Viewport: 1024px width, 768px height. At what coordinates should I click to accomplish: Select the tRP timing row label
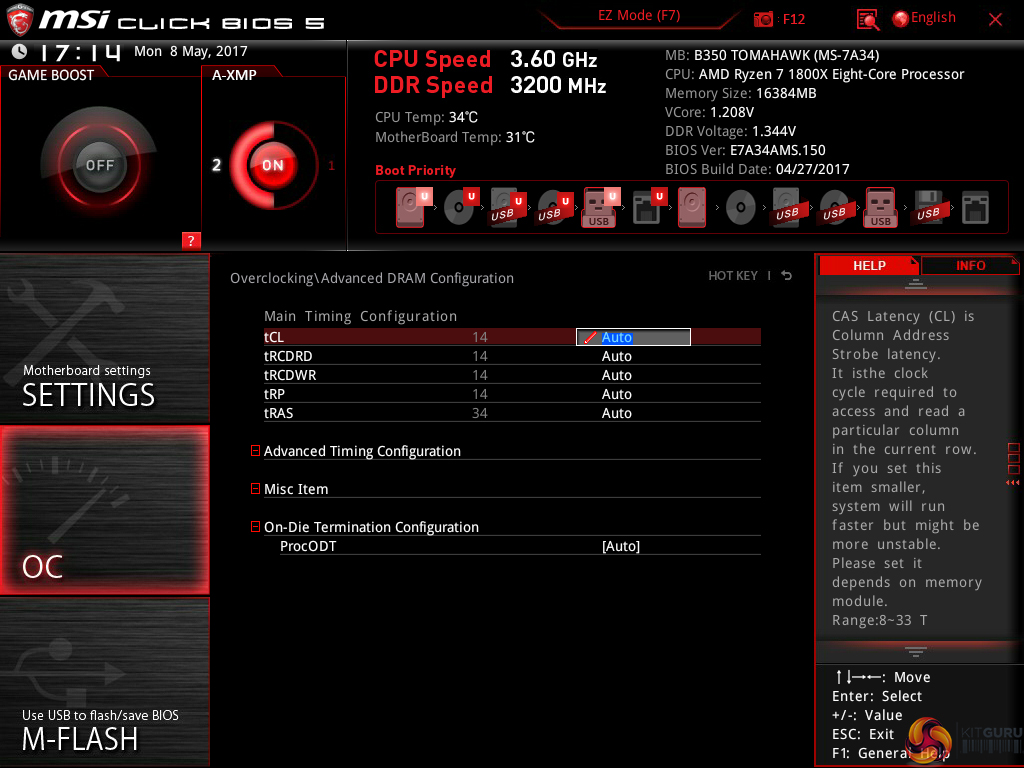pos(274,394)
